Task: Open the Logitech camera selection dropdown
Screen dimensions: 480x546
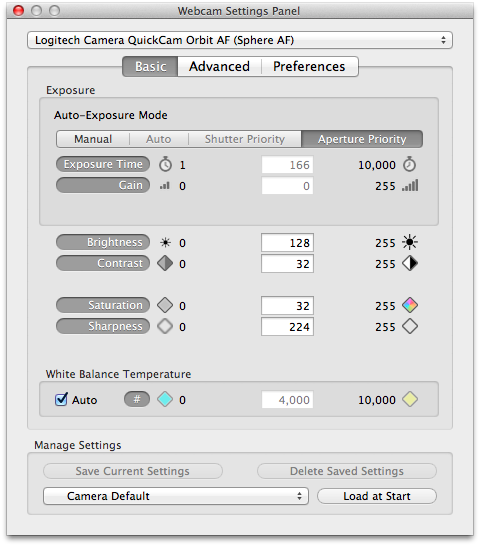Action: point(240,40)
